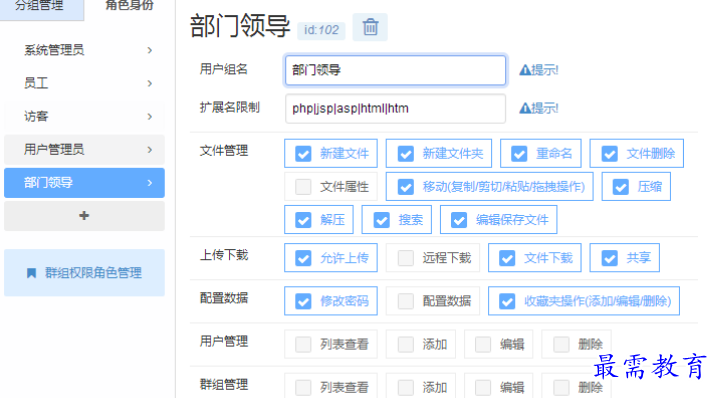
Task: Expand the 用户管理员 chevron arrow
Action: point(150,150)
